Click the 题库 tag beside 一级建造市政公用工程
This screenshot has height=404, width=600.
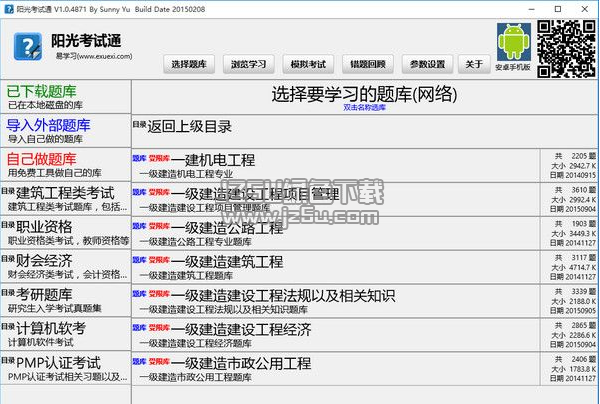pyautogui.click(x=140, y=362)
